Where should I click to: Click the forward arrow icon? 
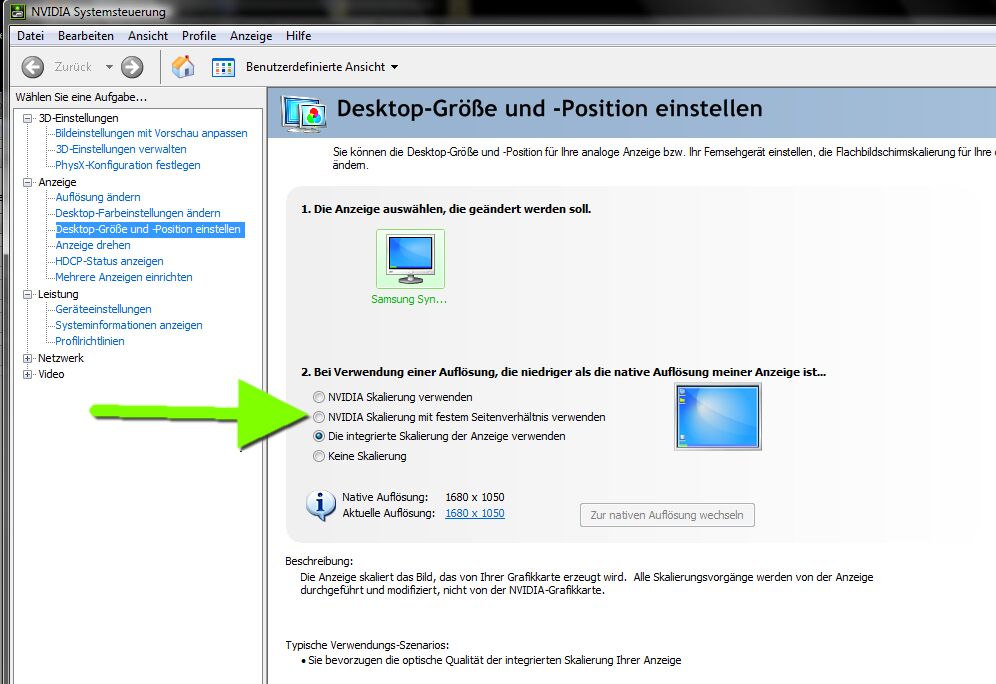(132, 67)
